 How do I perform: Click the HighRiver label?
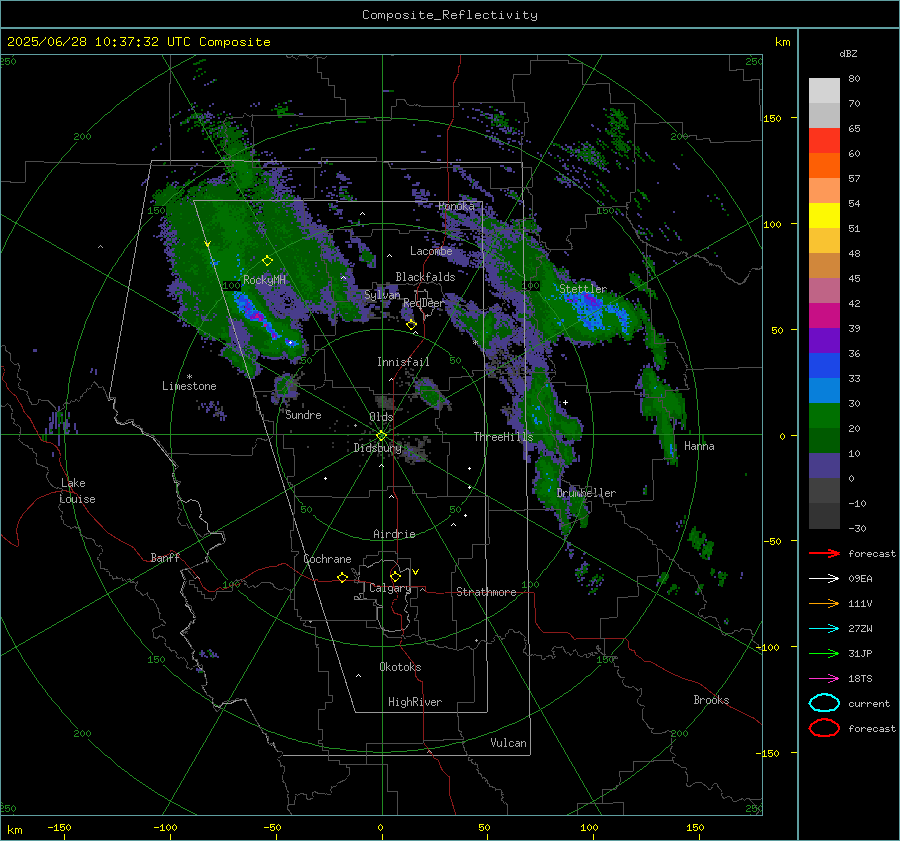click(x=415, y=702)
